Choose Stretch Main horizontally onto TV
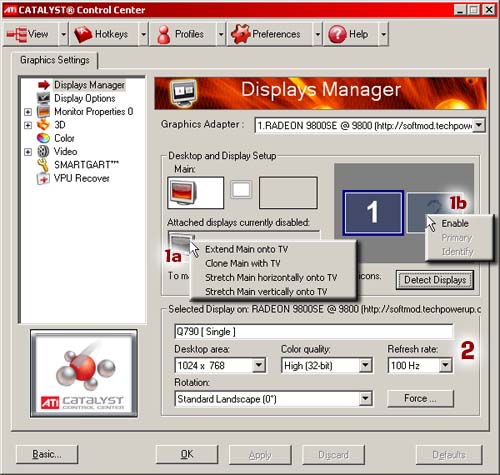 pos(271,277)
